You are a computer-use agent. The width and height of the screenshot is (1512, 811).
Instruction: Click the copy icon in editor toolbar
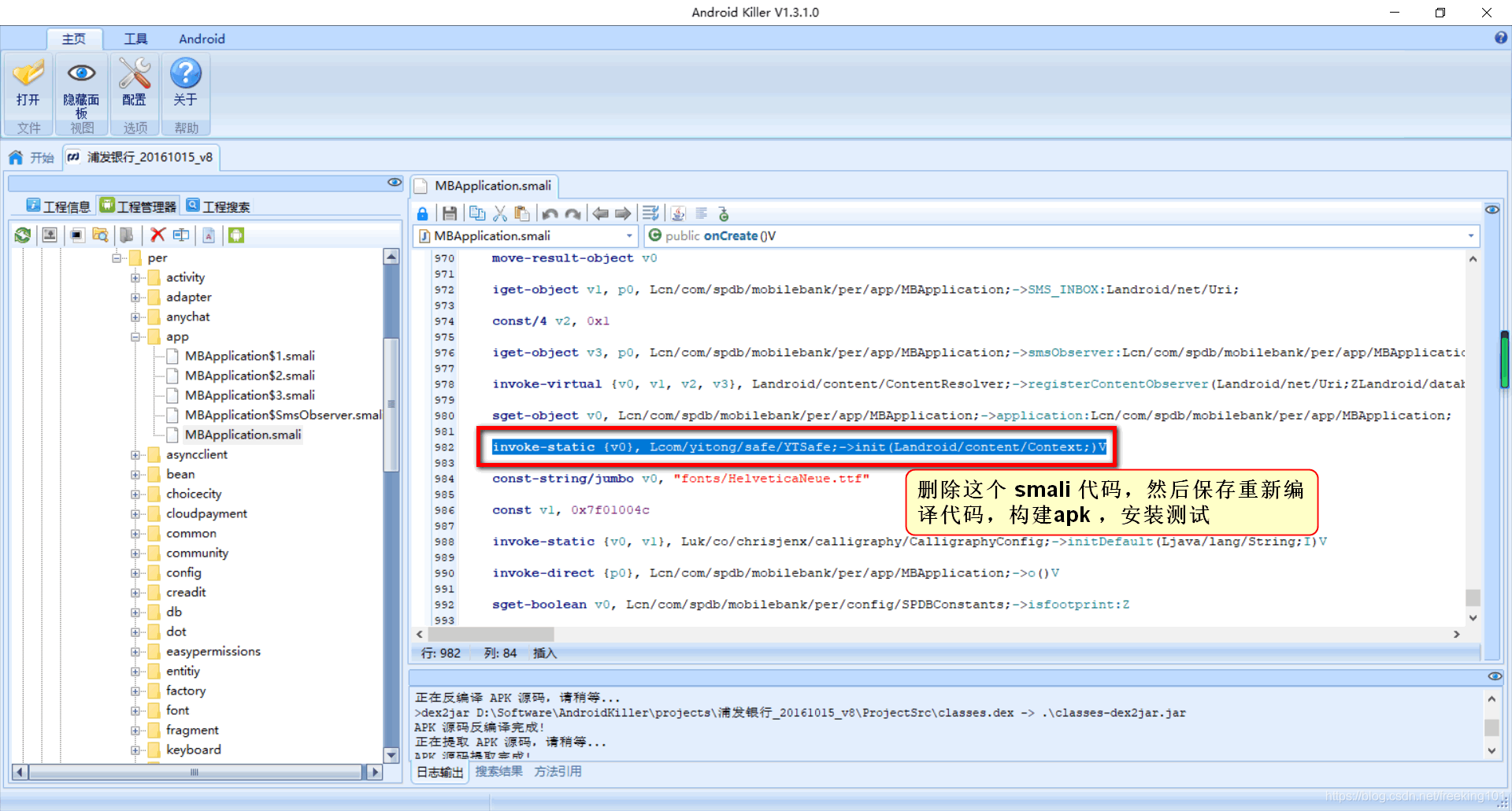click(x=477, y=213)
